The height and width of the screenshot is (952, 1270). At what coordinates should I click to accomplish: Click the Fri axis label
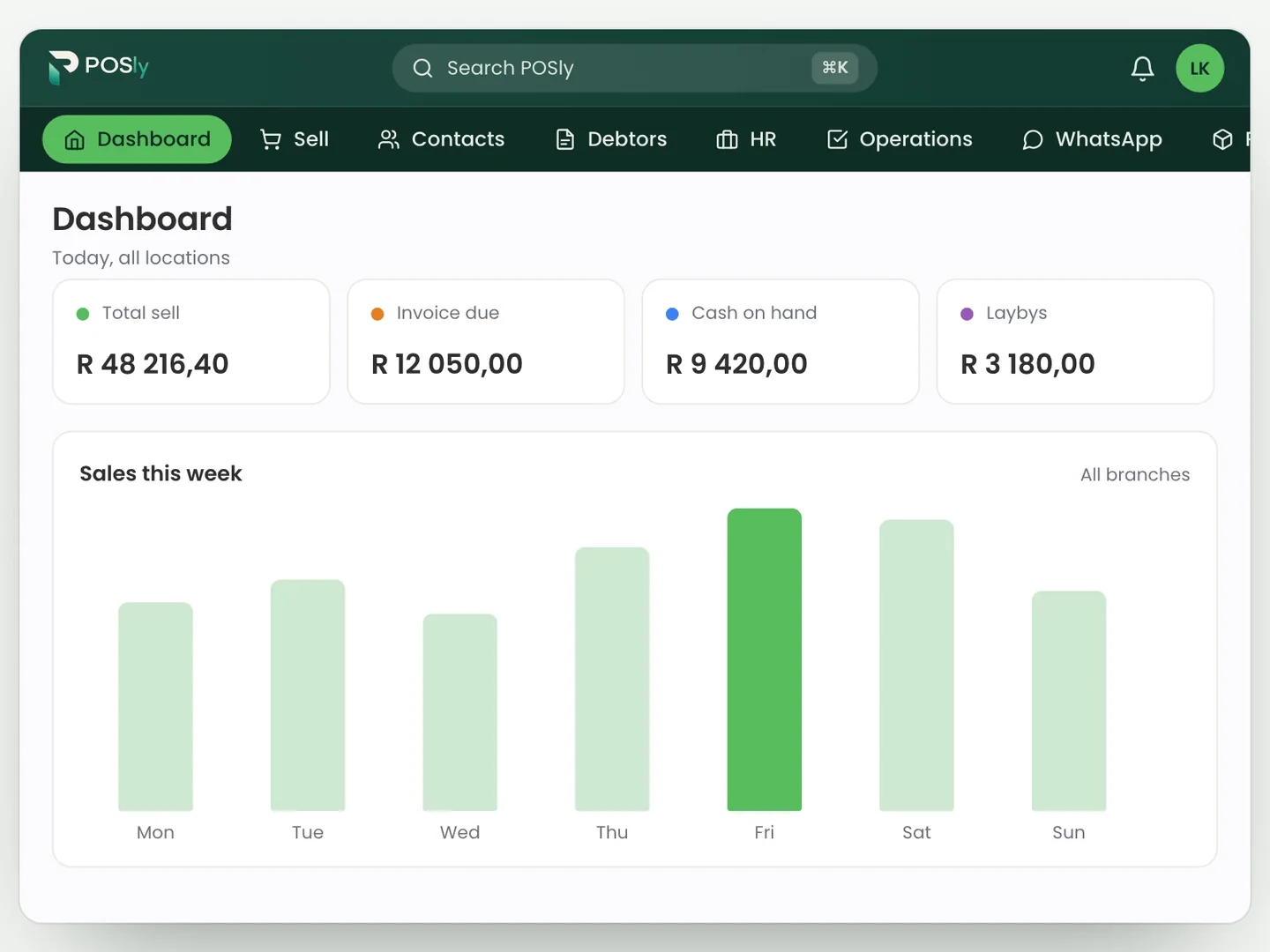pyautogui.click(x=765, y=832)
